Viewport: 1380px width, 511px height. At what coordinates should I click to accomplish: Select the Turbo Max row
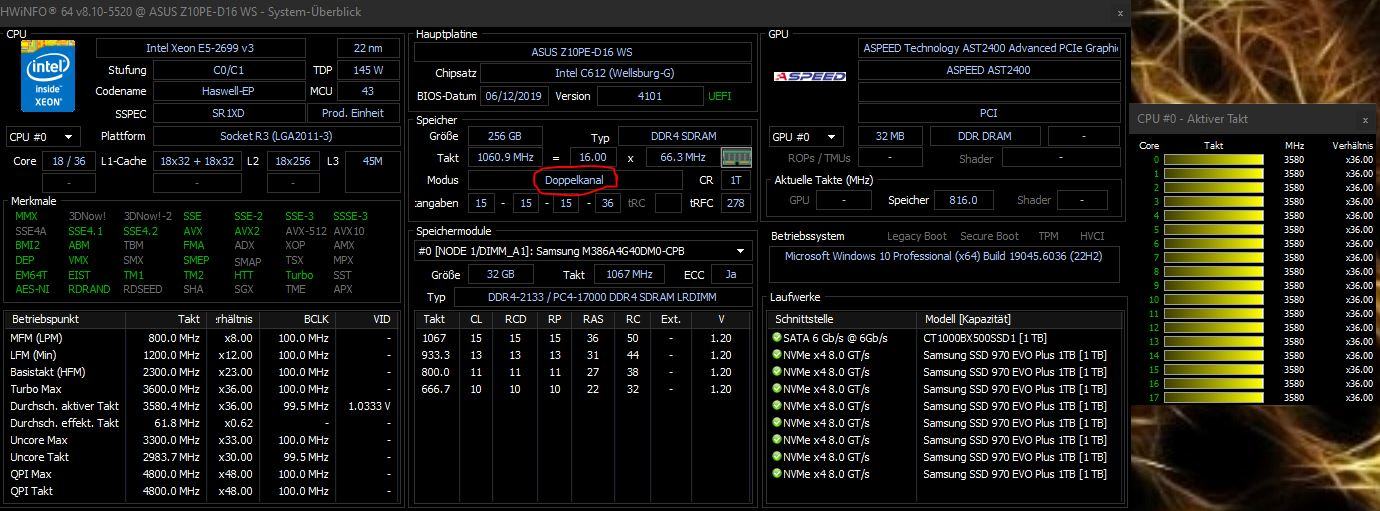click(202, 389)
